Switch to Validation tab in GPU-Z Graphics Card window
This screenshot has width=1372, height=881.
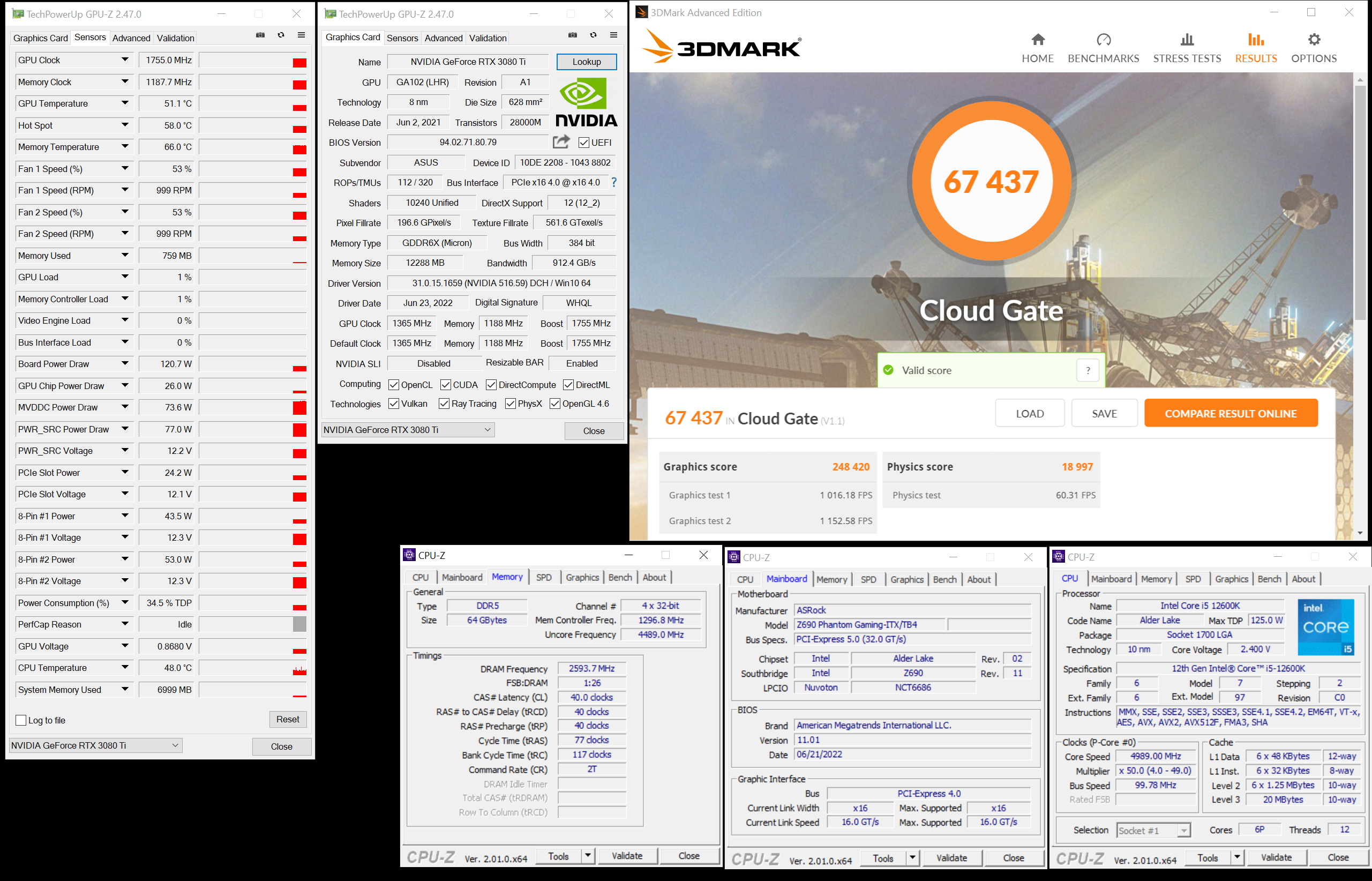pos(488,38)
